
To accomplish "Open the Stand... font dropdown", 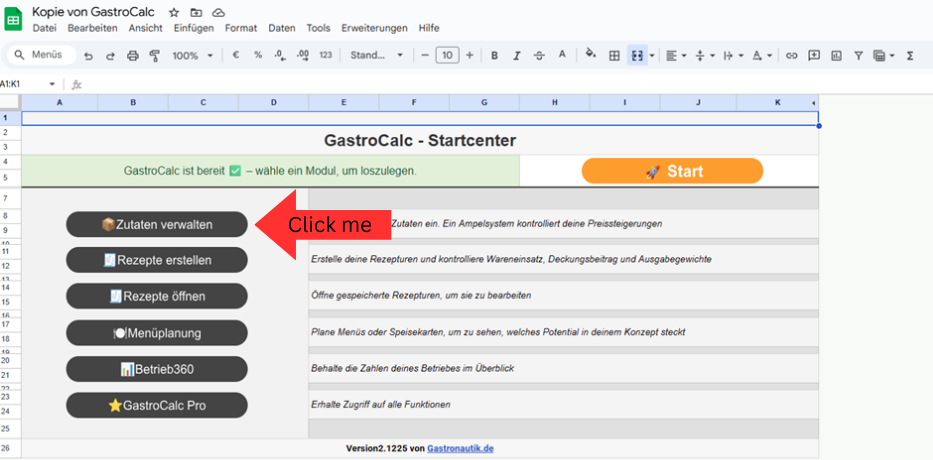I will pos(377,55).
